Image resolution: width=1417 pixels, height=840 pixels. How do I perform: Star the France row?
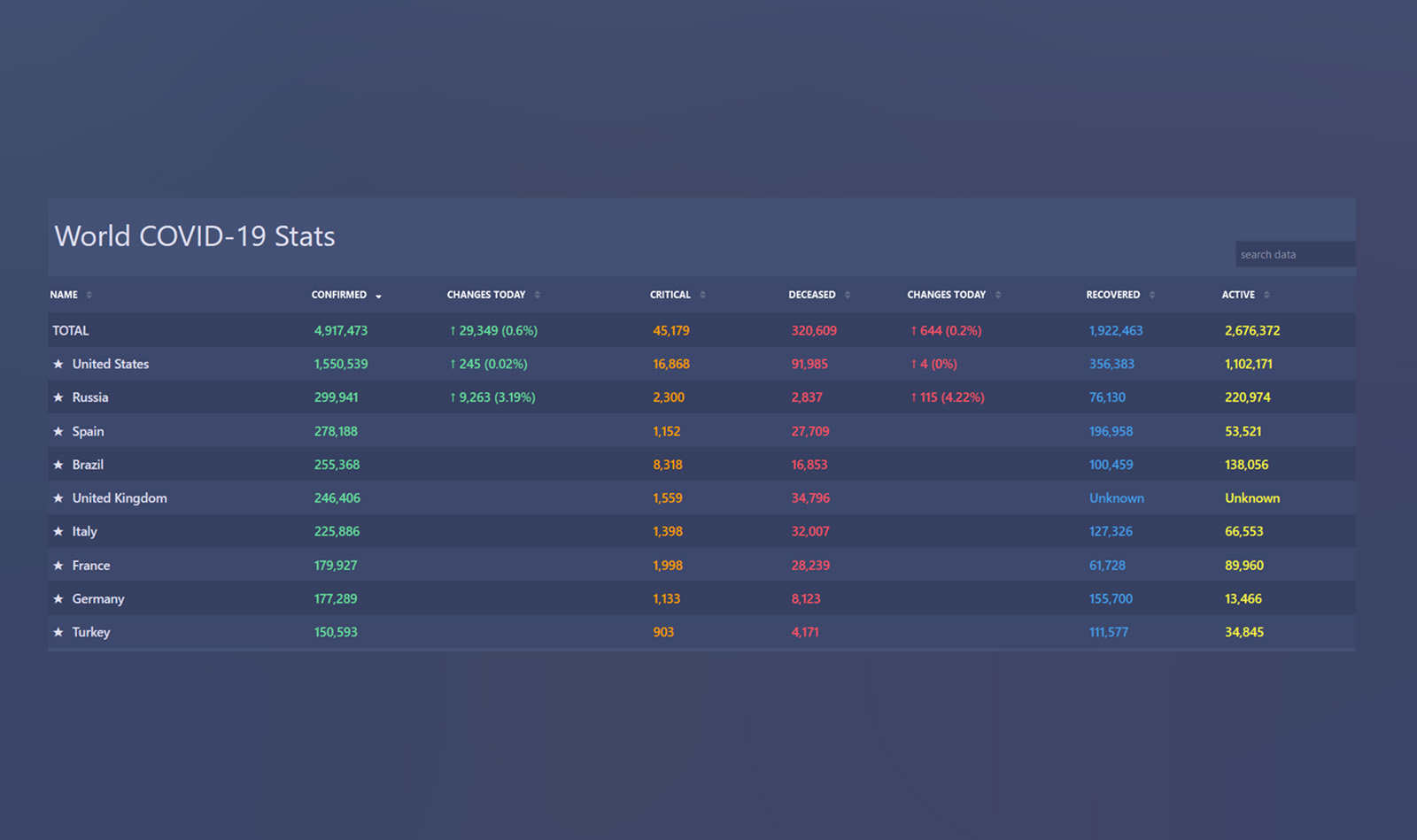coord(58,566)
